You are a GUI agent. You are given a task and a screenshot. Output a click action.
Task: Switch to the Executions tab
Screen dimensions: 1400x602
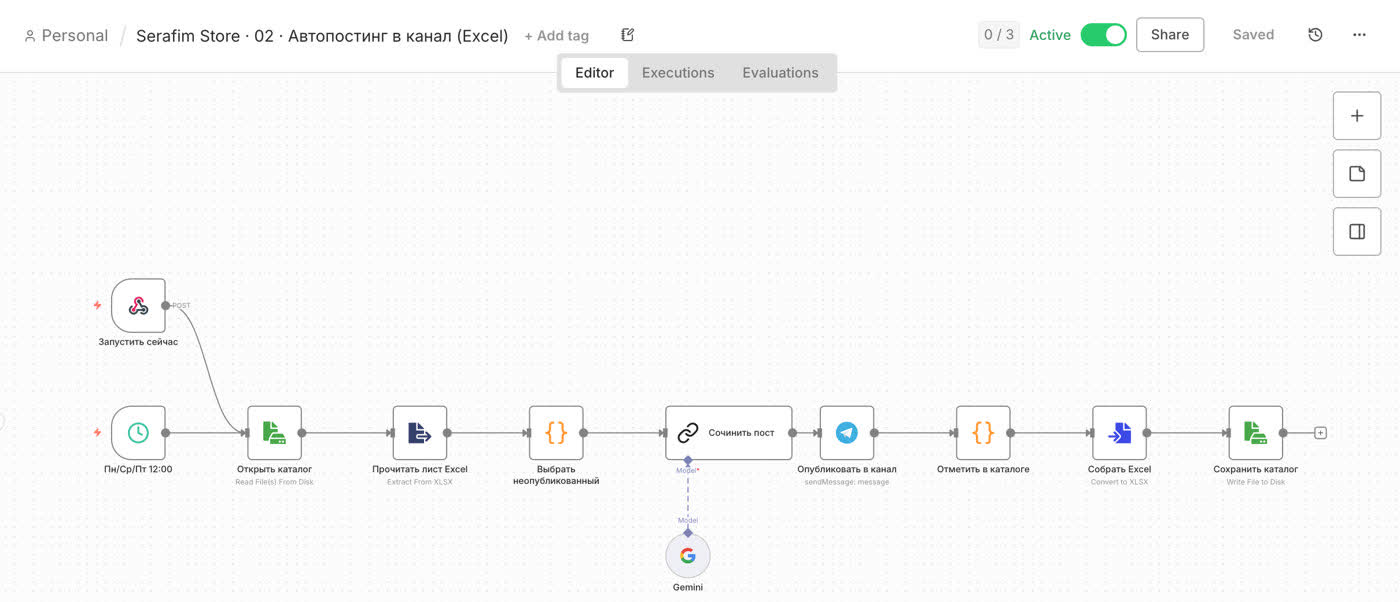(678, 73)
